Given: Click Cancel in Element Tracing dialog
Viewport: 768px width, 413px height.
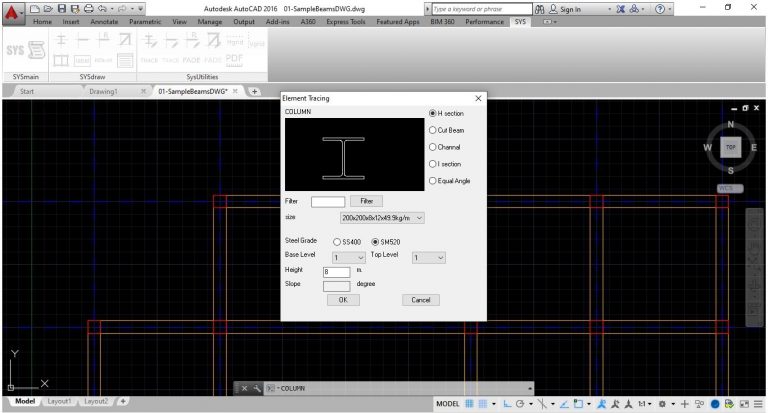Looking at the screenshot, I should pyautogui.click(x=421, y=300).
